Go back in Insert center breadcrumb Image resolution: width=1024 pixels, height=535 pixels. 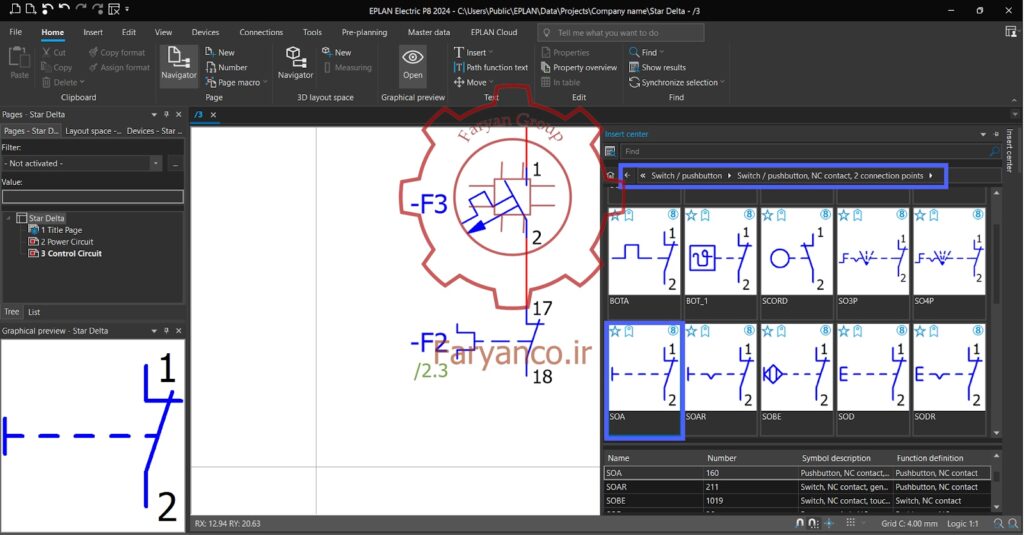tap(628, 176)
